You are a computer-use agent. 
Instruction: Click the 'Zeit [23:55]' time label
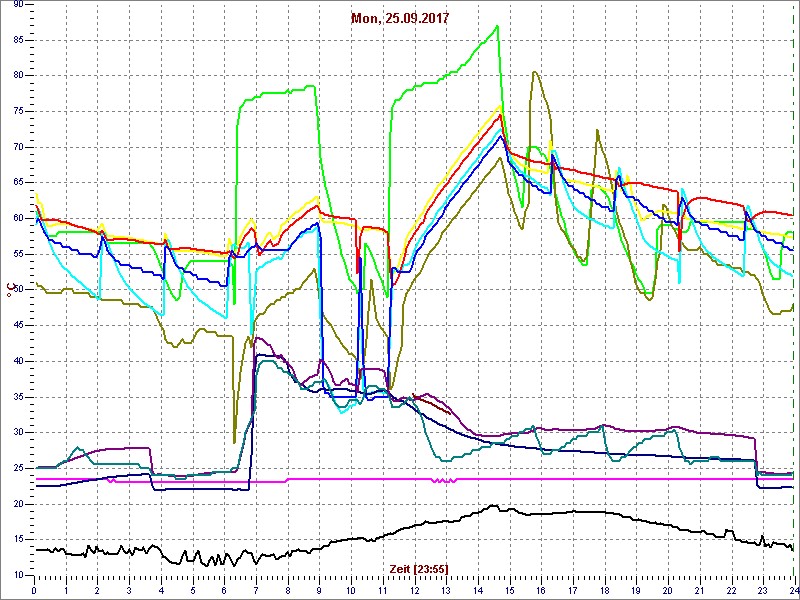coord(419,568)
